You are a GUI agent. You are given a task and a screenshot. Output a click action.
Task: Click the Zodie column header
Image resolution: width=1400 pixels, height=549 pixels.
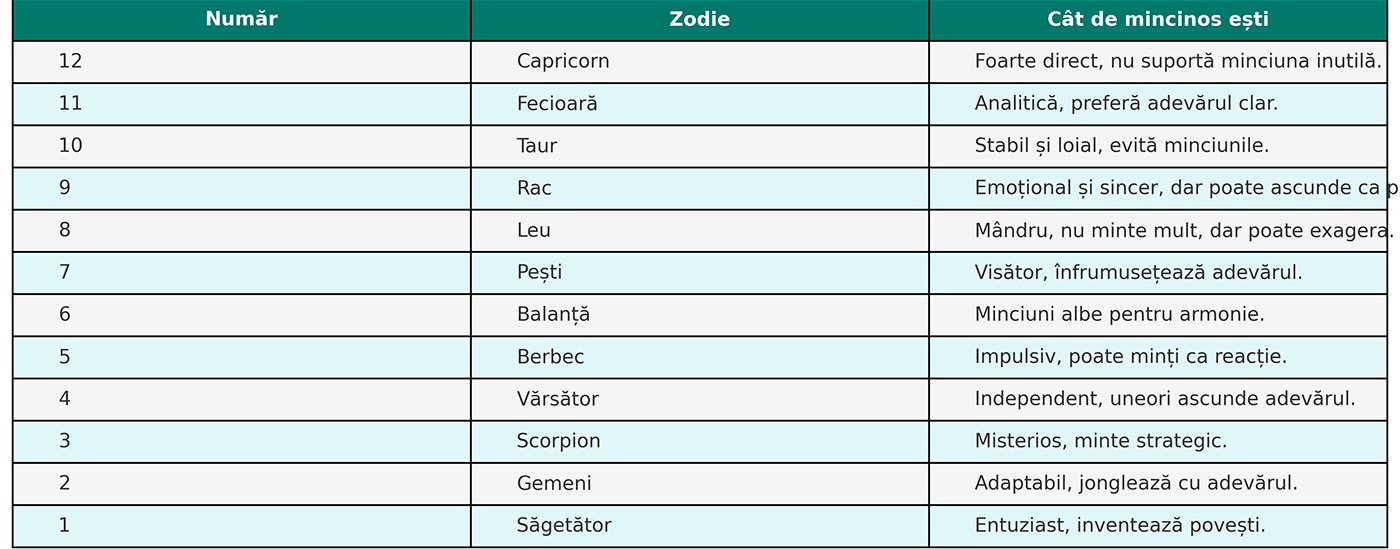pyautogui.click(x=699, y=20)
